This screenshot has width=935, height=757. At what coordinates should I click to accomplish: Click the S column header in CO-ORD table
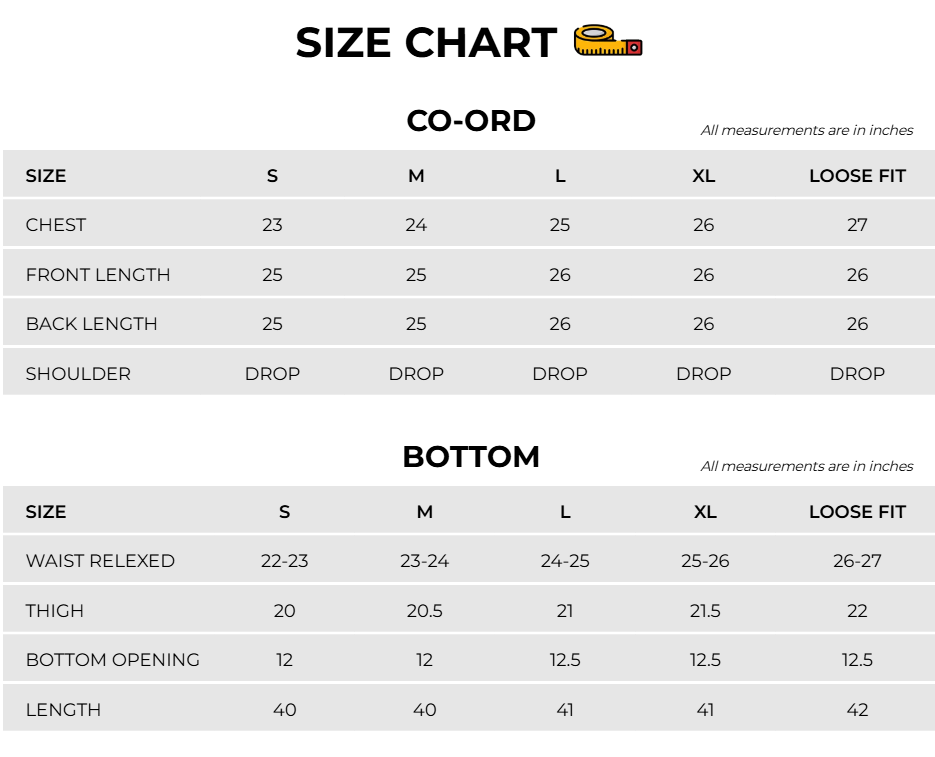coord(272,176)
